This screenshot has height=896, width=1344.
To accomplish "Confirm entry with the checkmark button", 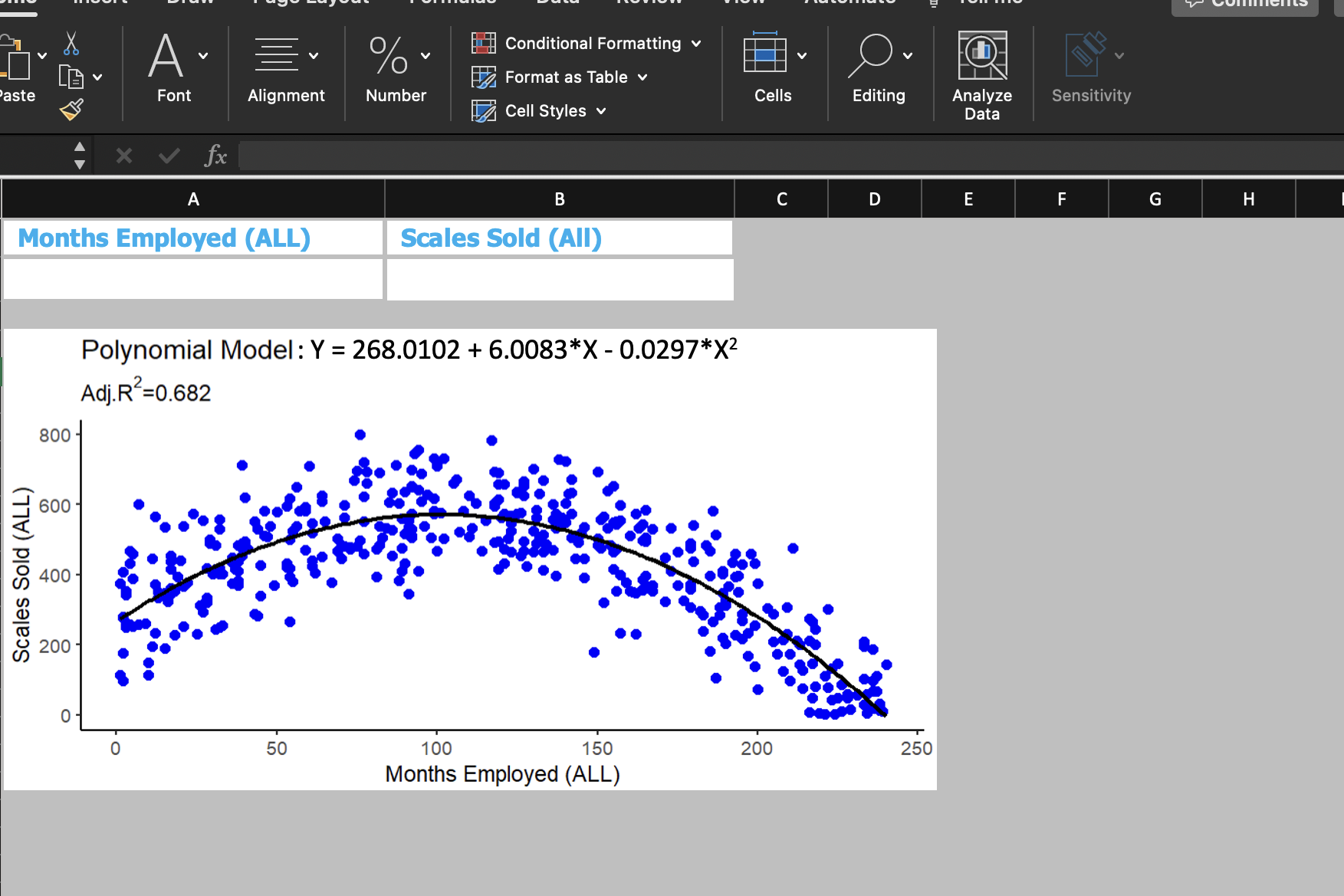I will 169,156.
